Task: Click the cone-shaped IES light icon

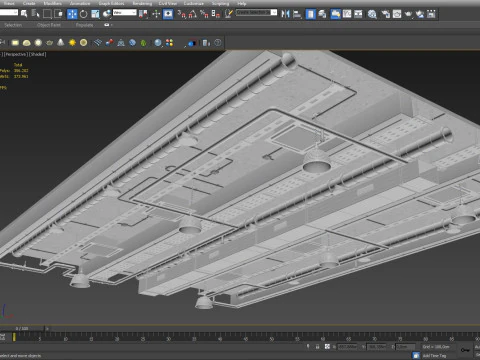Action: coord(61,42)
